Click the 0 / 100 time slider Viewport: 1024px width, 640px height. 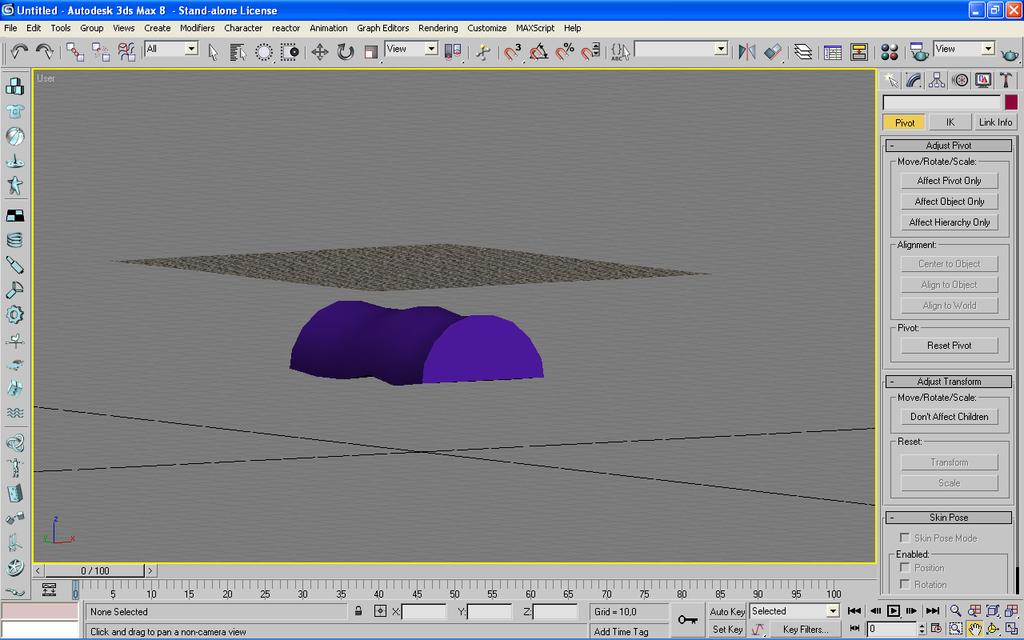pyautogui.click(x=95, y=571)
